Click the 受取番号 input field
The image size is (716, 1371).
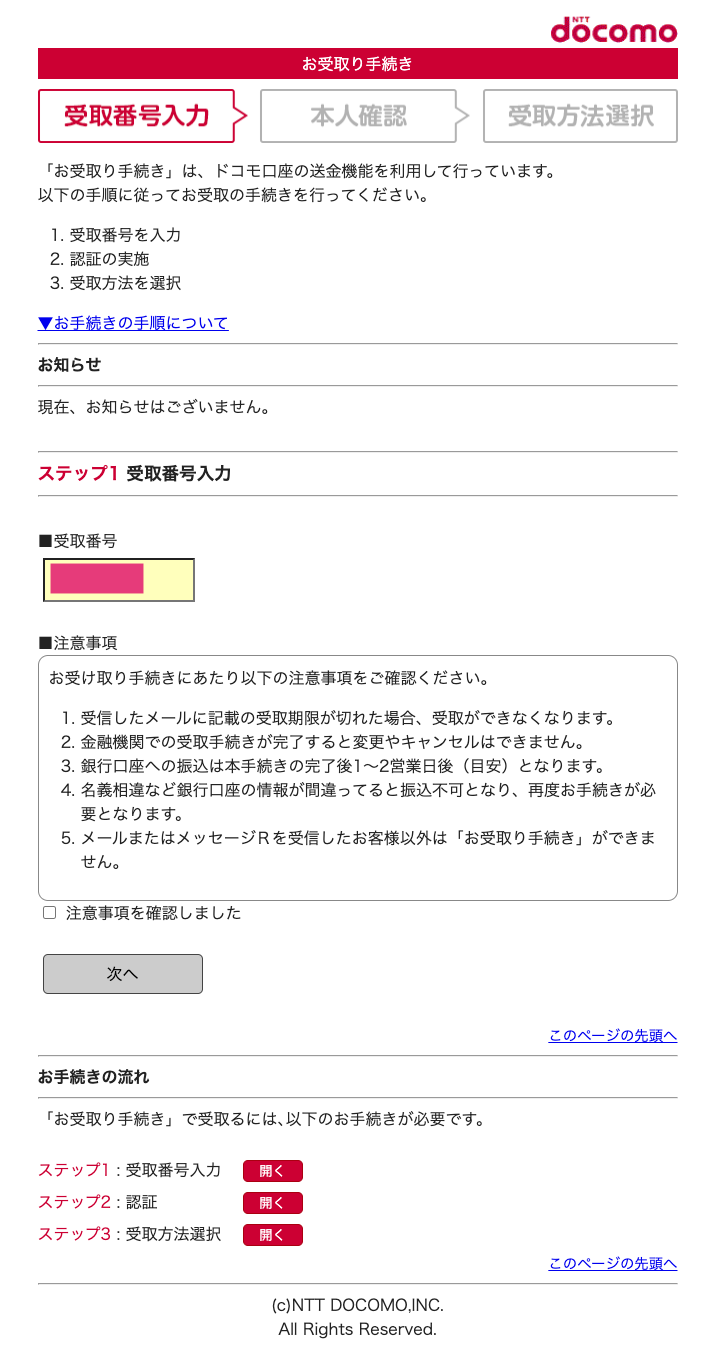click(x=119, y=580)
